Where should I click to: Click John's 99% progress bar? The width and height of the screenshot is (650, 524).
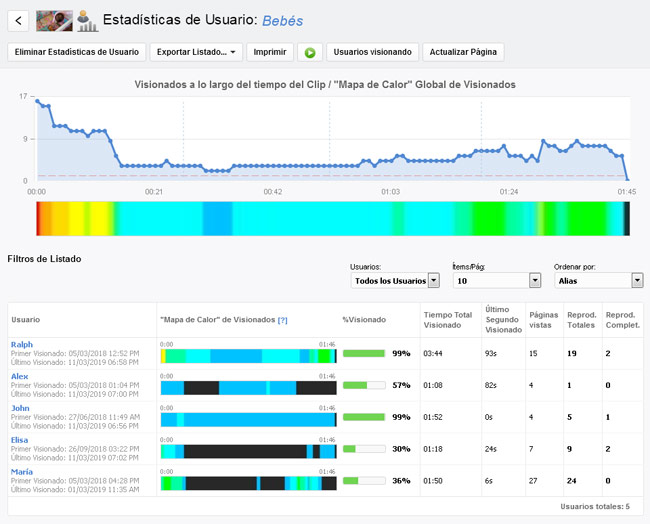[x=364, y=417]
